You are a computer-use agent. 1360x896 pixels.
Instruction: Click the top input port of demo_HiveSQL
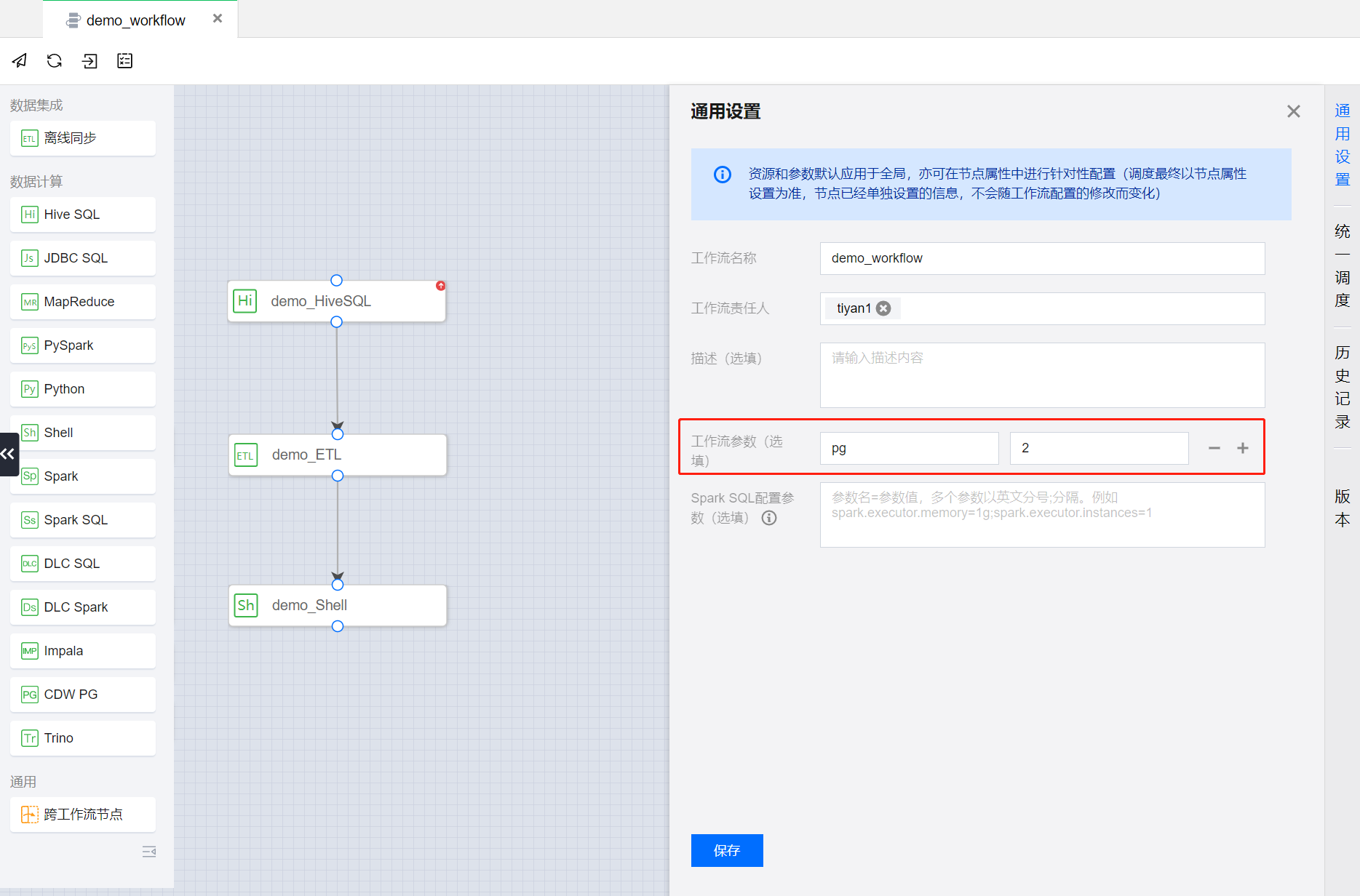click(x=336, y=281)
